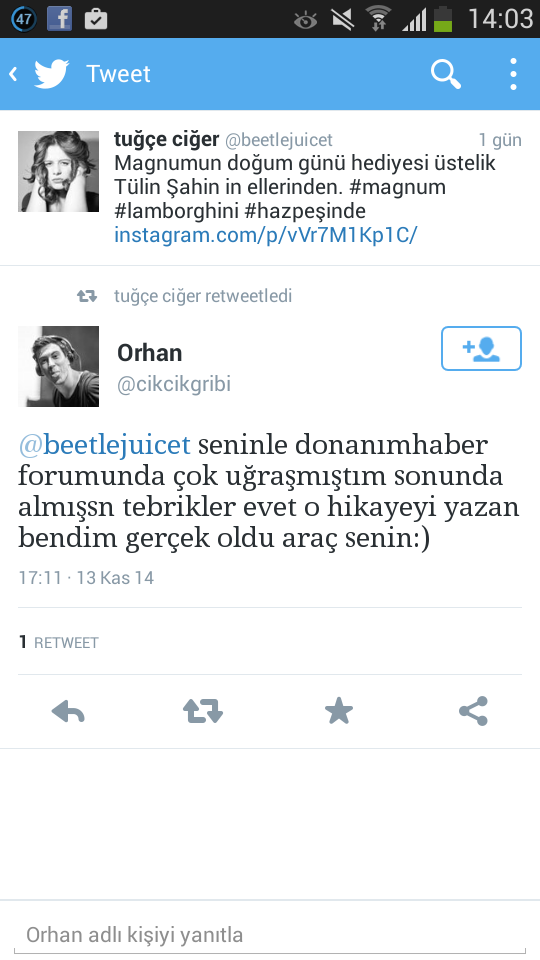Retweet Orhan's tweet using the action bar icon
The image size is (540, 960).
click(203, 711)
